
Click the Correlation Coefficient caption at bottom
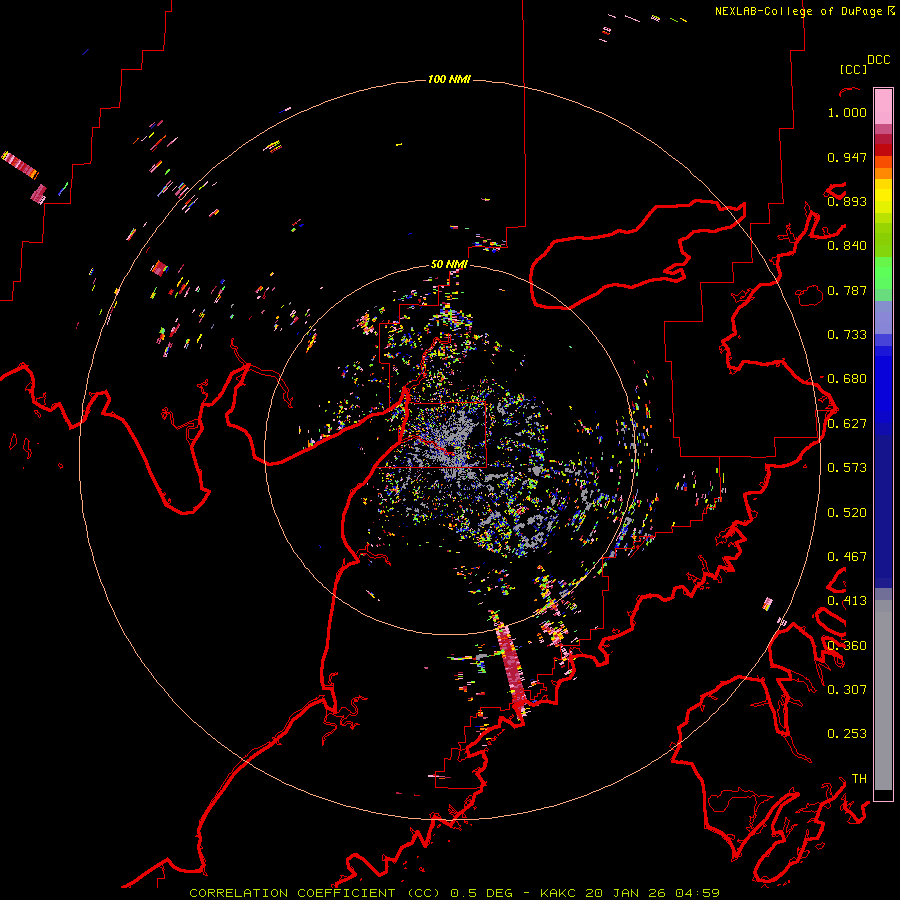[454, 893]
